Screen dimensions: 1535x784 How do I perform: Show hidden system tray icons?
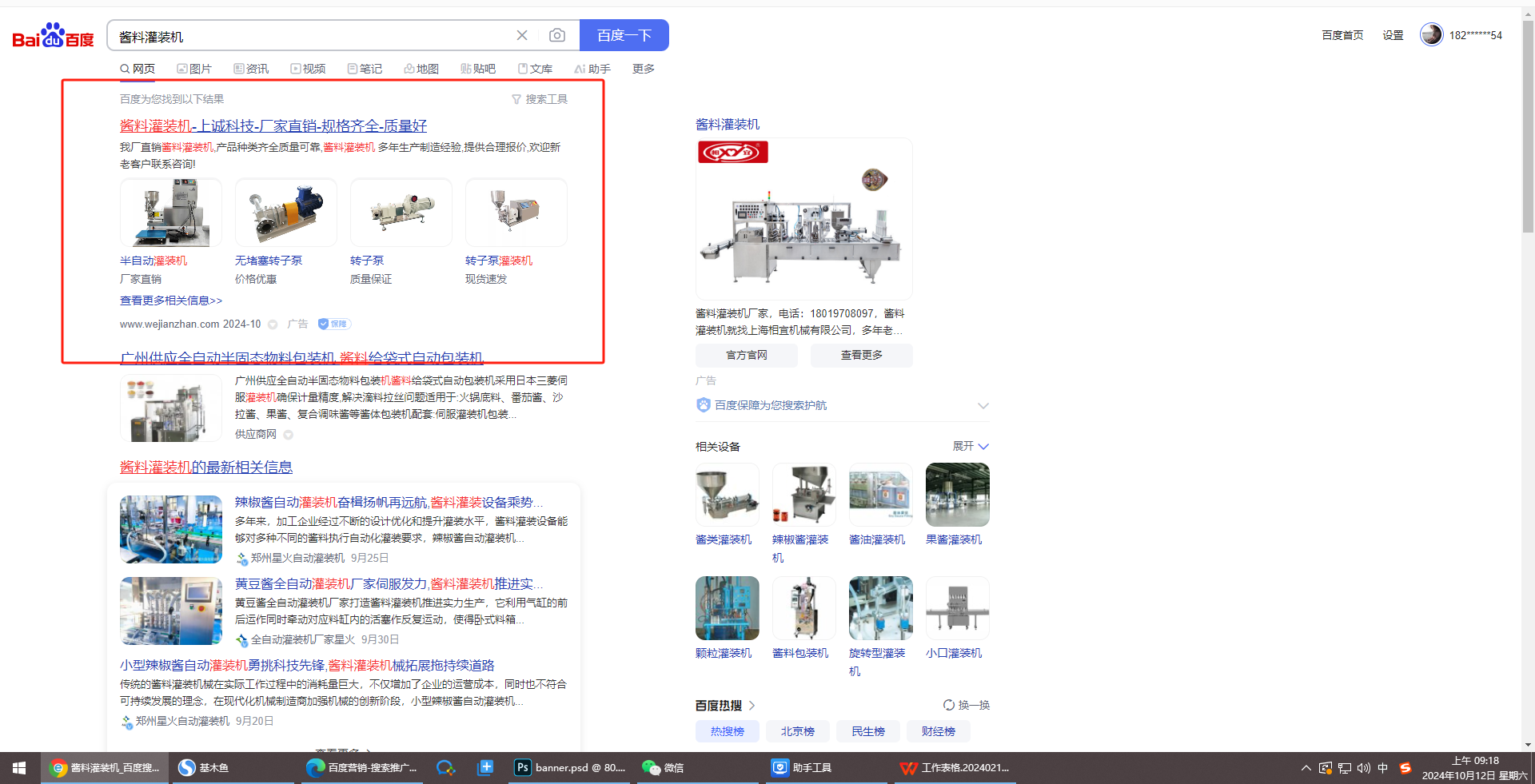pyautogui.click(x=1306, y=768)
